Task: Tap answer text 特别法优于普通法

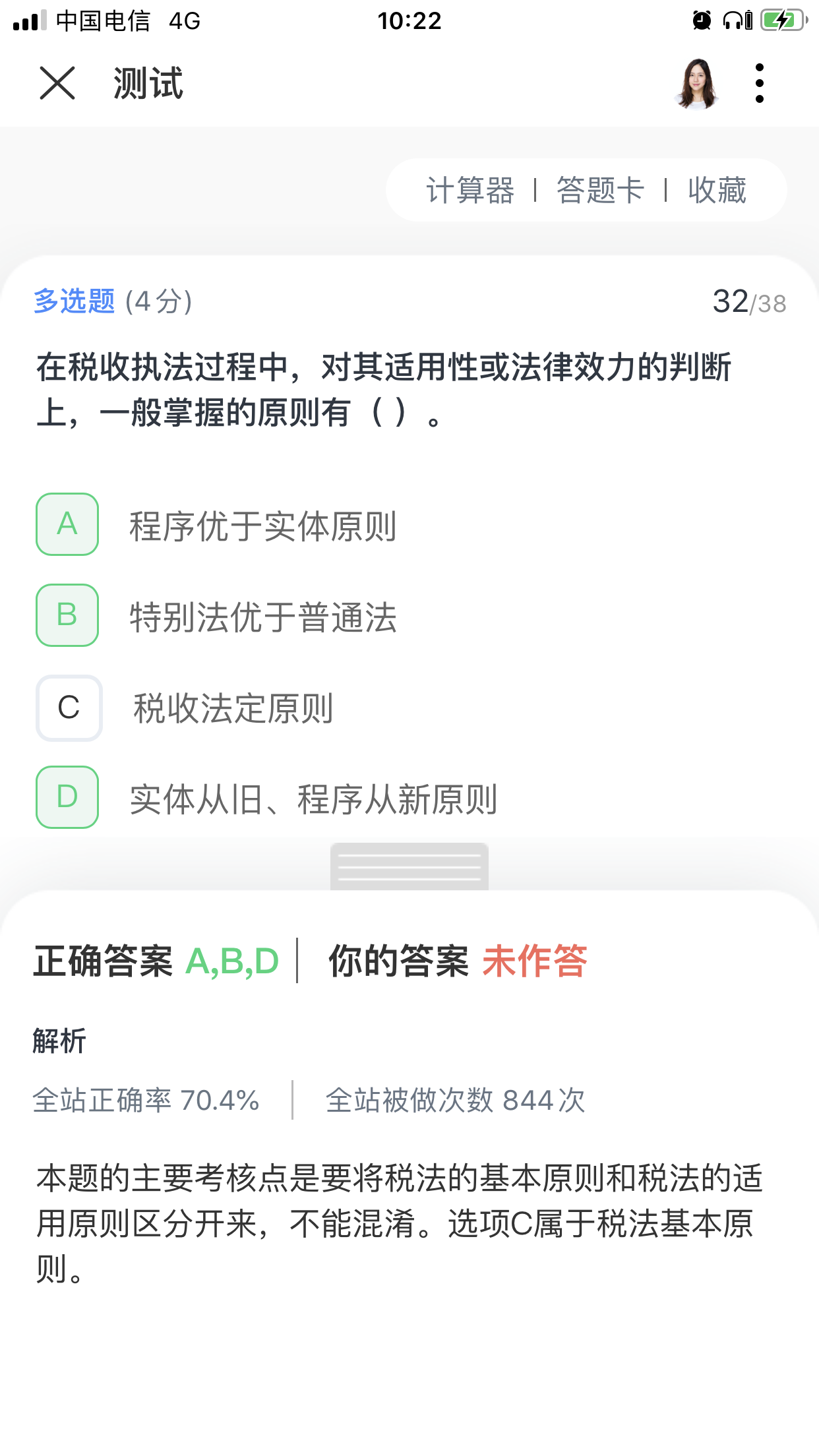Action: [x=262, y=617]
